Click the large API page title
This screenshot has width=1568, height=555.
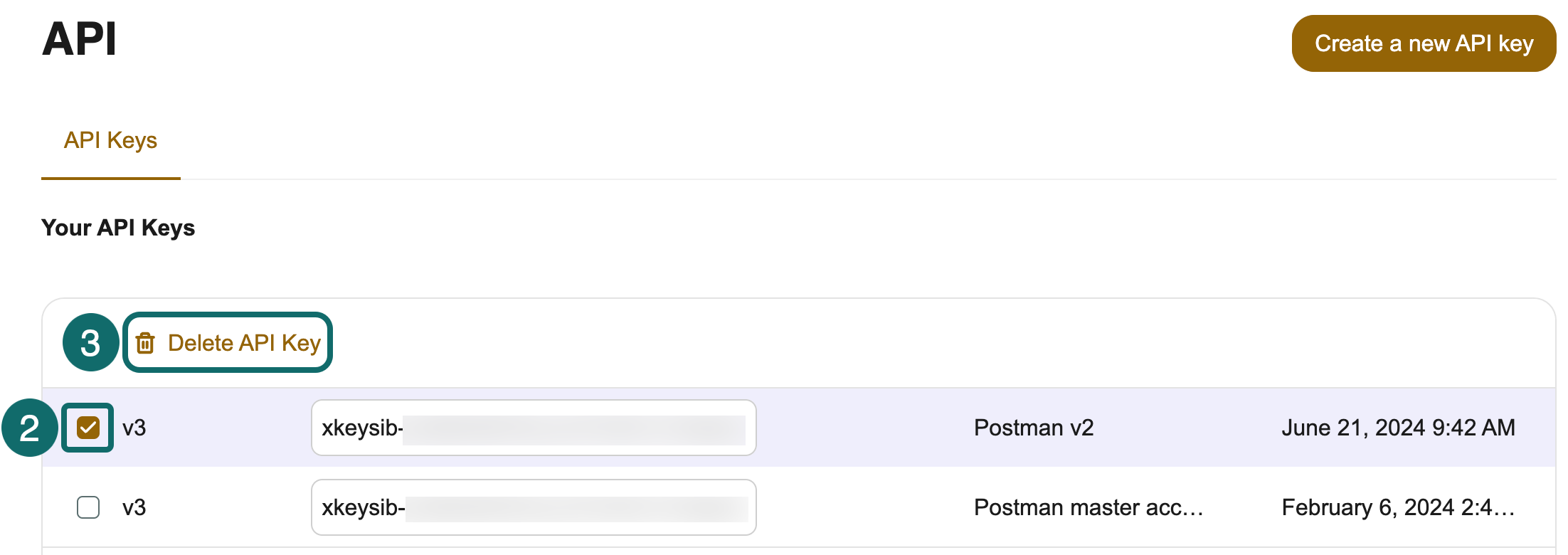(x=79, y=39)
